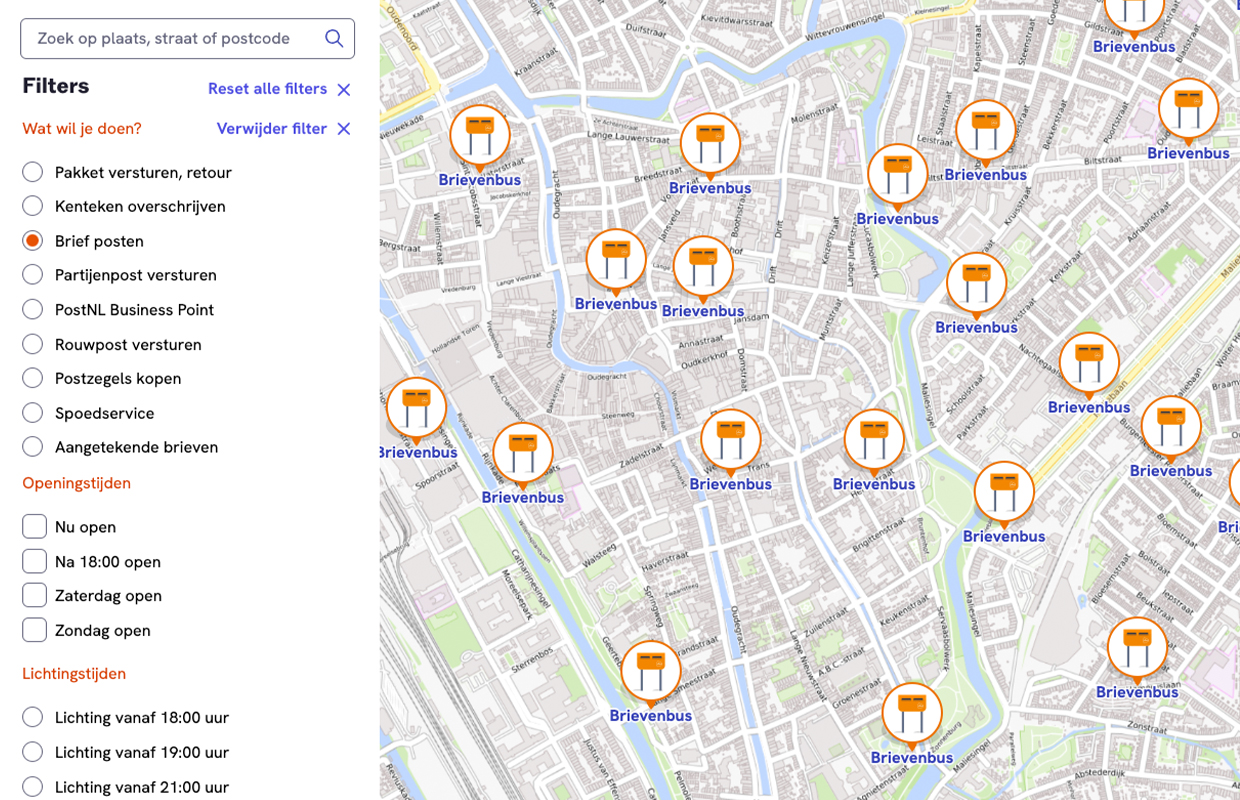
Task: Choose Aangetekende brieven
Action: click(x=33, y=447)
